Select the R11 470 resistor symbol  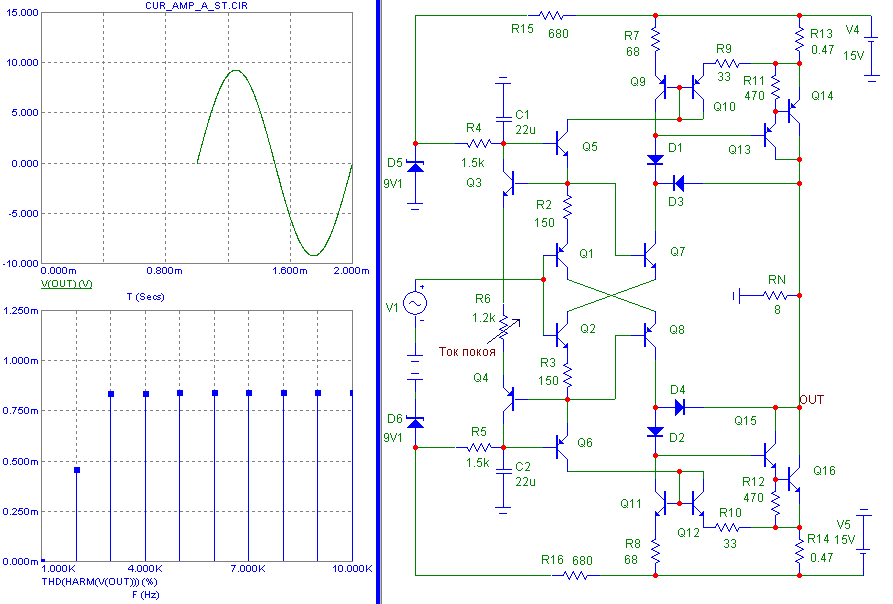tap(775, 87)
